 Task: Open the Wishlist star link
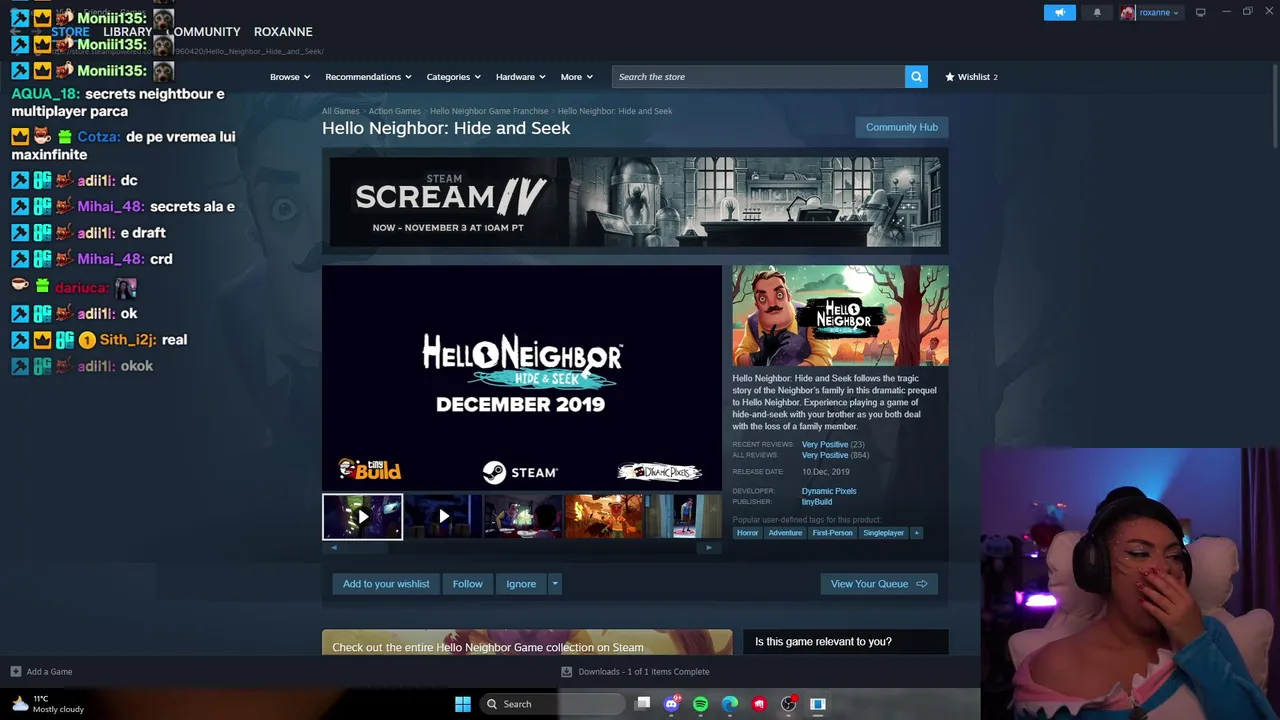(972, 77)
